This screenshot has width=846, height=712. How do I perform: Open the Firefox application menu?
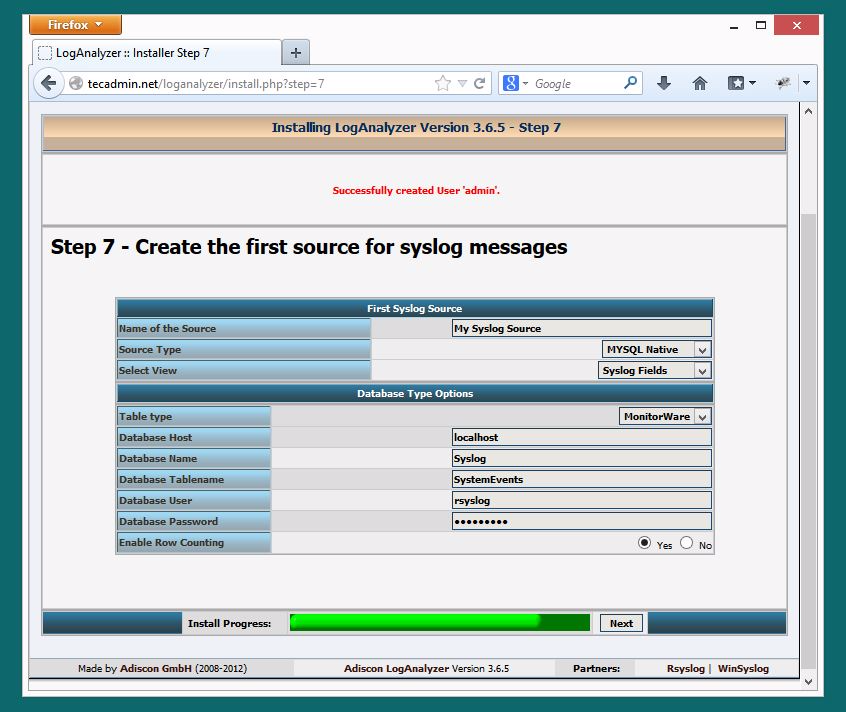(76, 25)
